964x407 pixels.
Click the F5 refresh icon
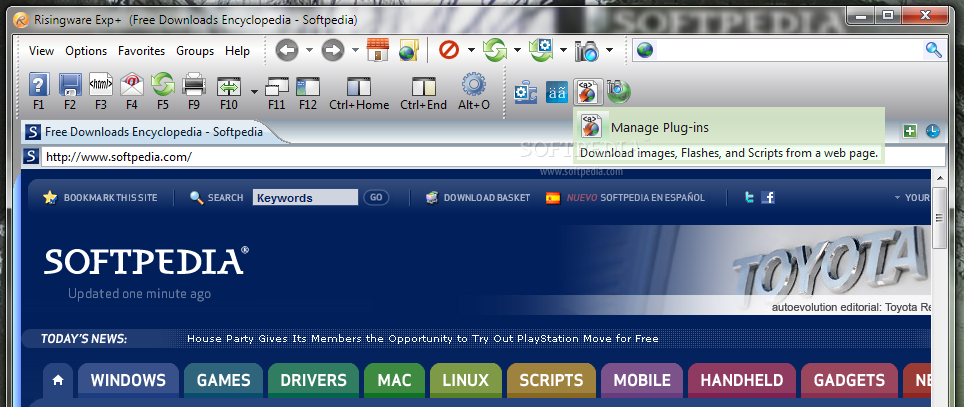click(x=163, y=84)
